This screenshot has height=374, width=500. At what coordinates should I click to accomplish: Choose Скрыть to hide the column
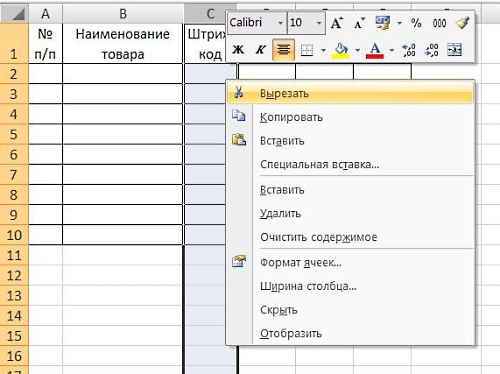coord(279,310)
